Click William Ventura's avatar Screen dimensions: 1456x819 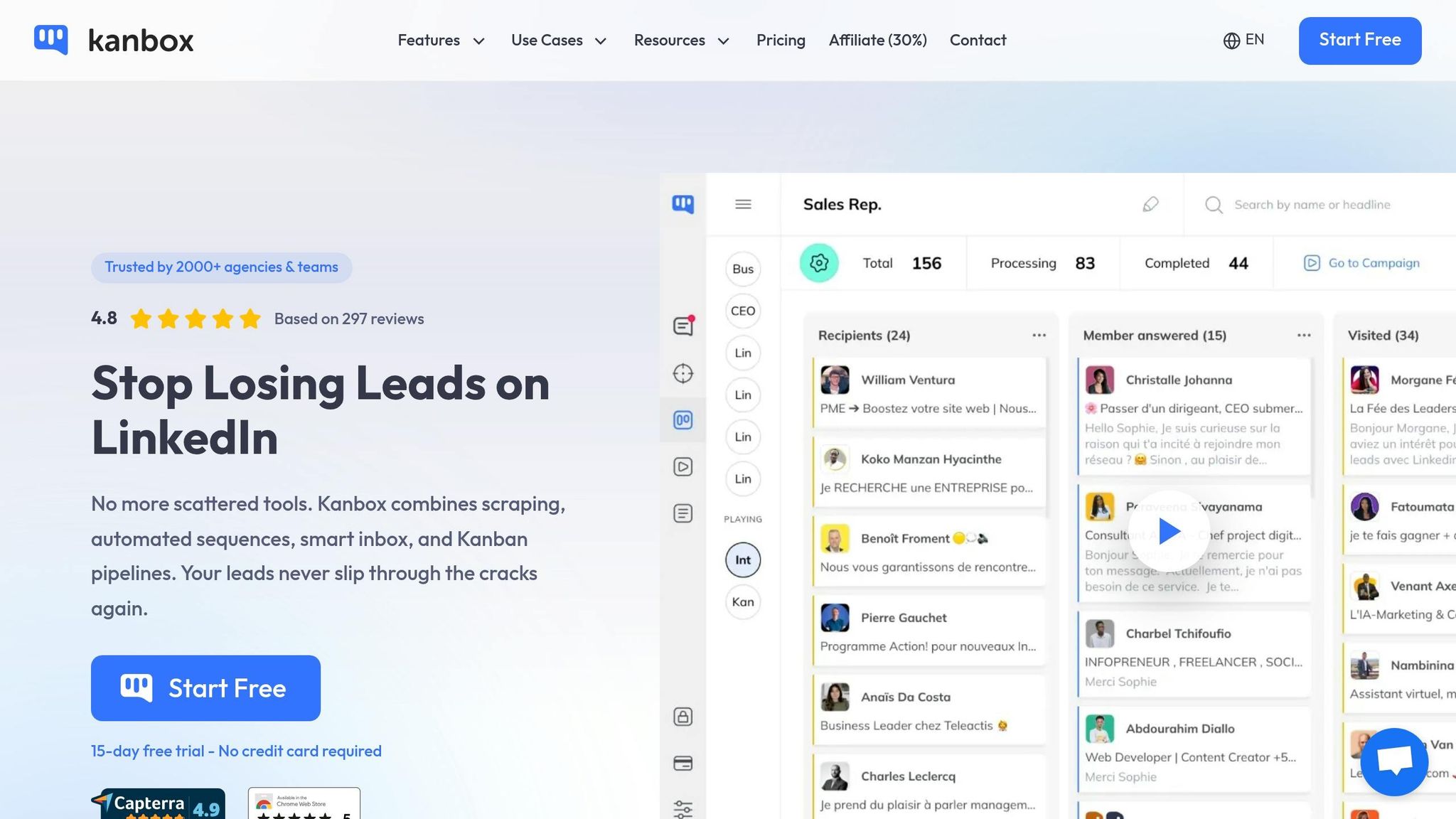click(x=835, y=380)
